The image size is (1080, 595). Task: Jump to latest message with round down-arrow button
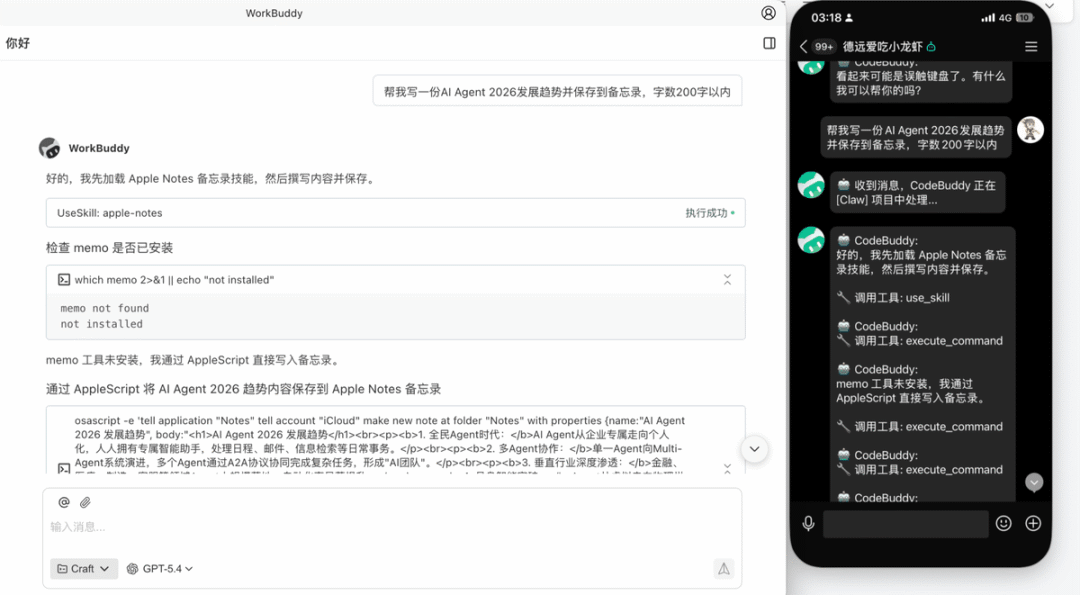tap(754, 449)
